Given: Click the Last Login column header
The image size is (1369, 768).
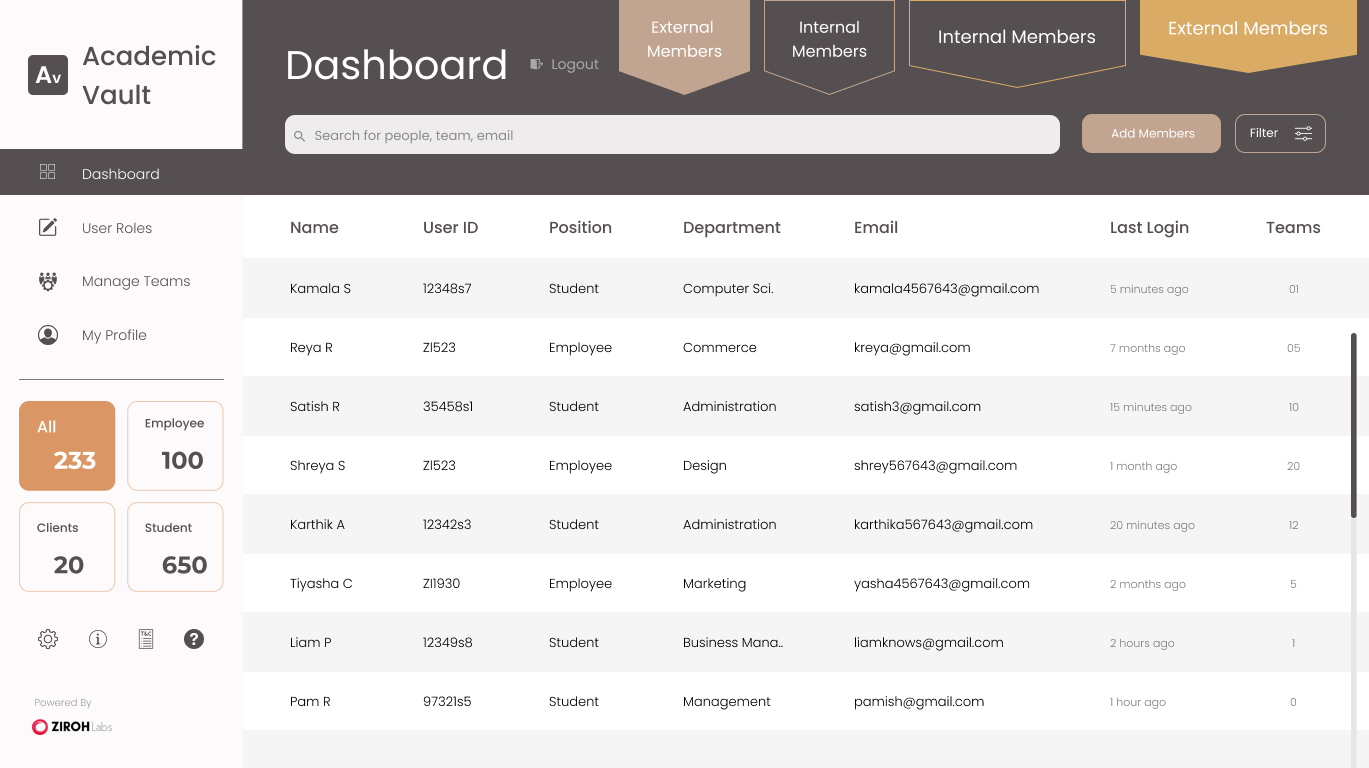Looking at the screenshot, I should 1149,228.
